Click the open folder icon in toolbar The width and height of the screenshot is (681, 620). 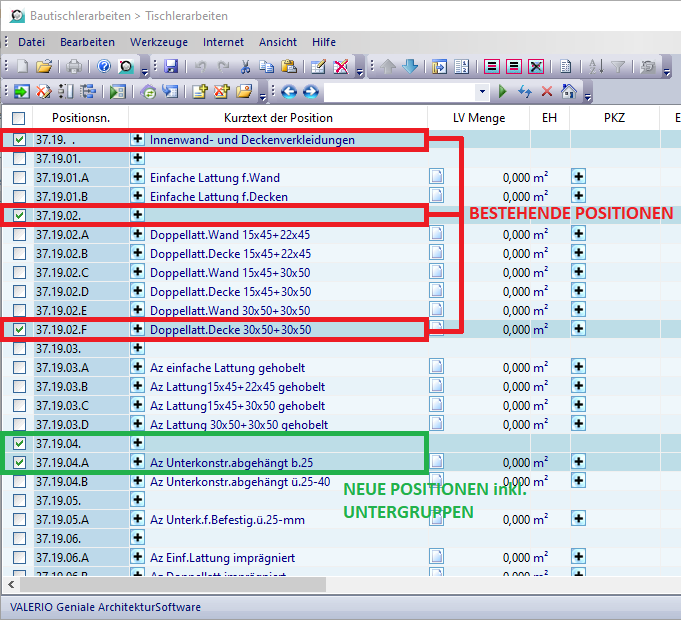43,67
